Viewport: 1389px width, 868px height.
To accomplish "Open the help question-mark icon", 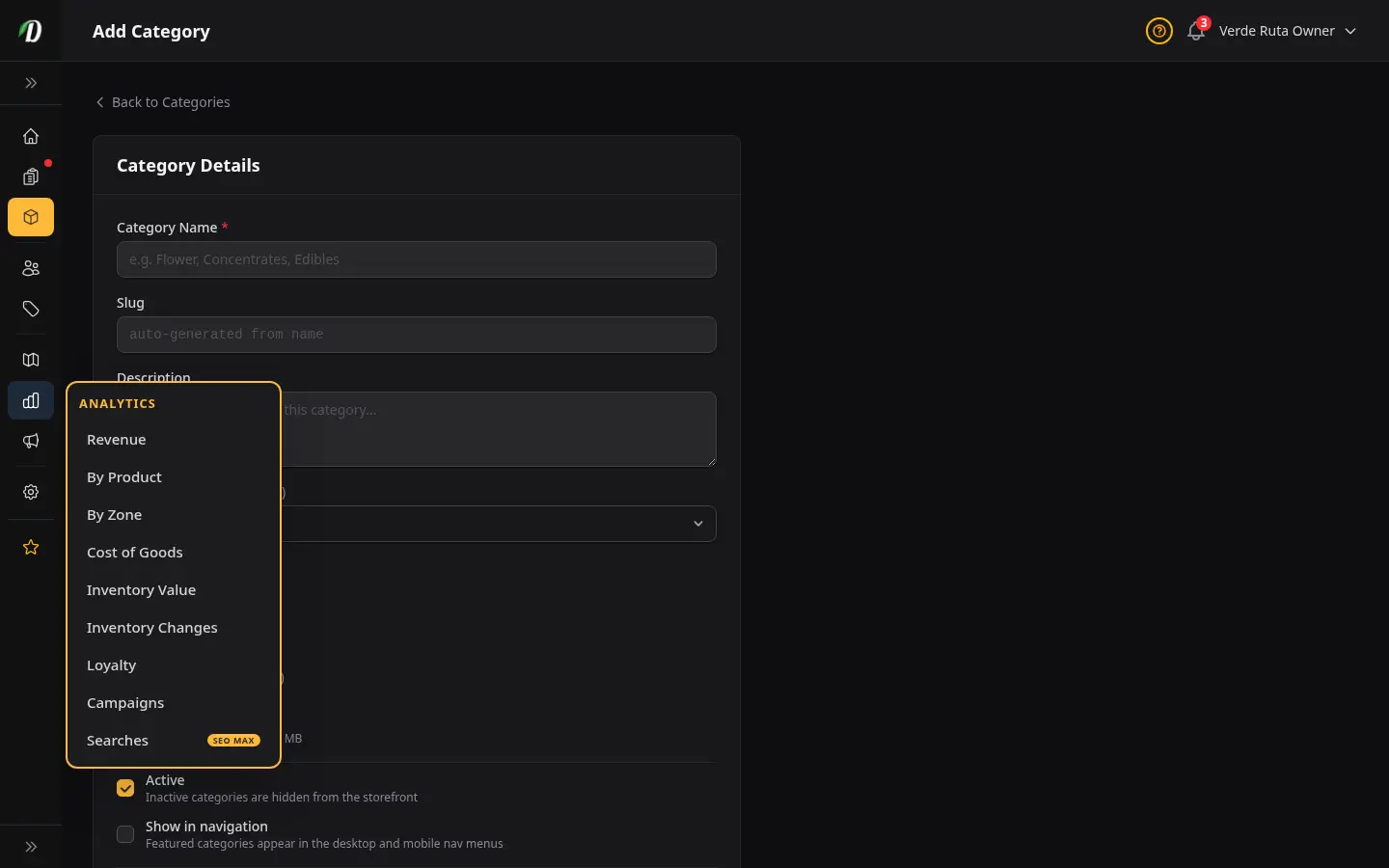I will 1159,31.
